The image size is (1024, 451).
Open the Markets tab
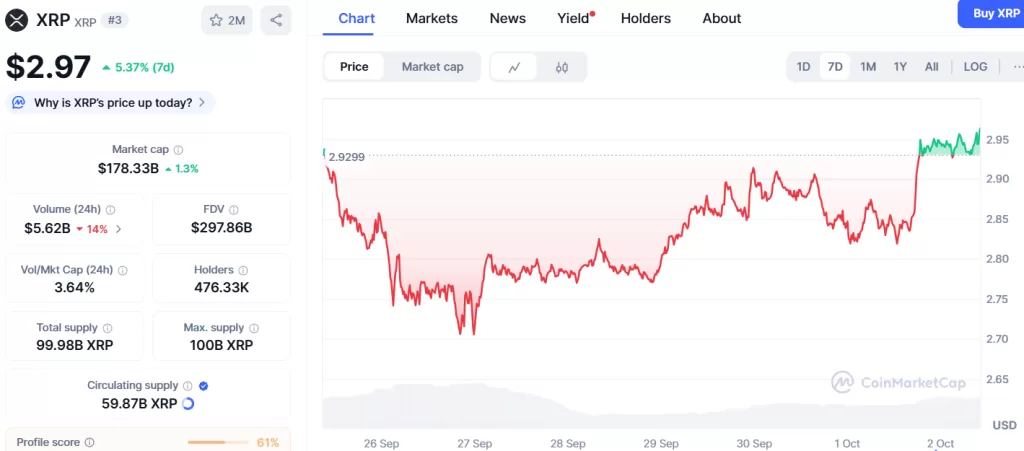(432, 18)
